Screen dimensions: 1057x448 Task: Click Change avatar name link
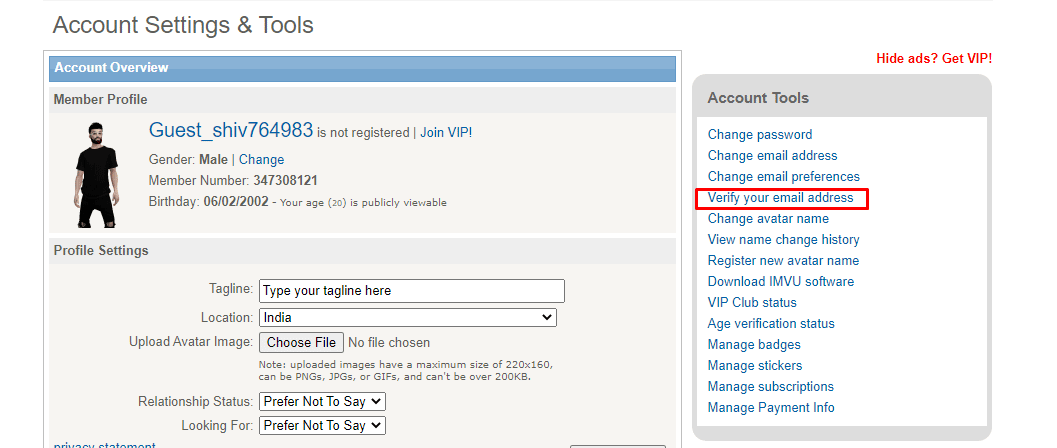(768, 219)
